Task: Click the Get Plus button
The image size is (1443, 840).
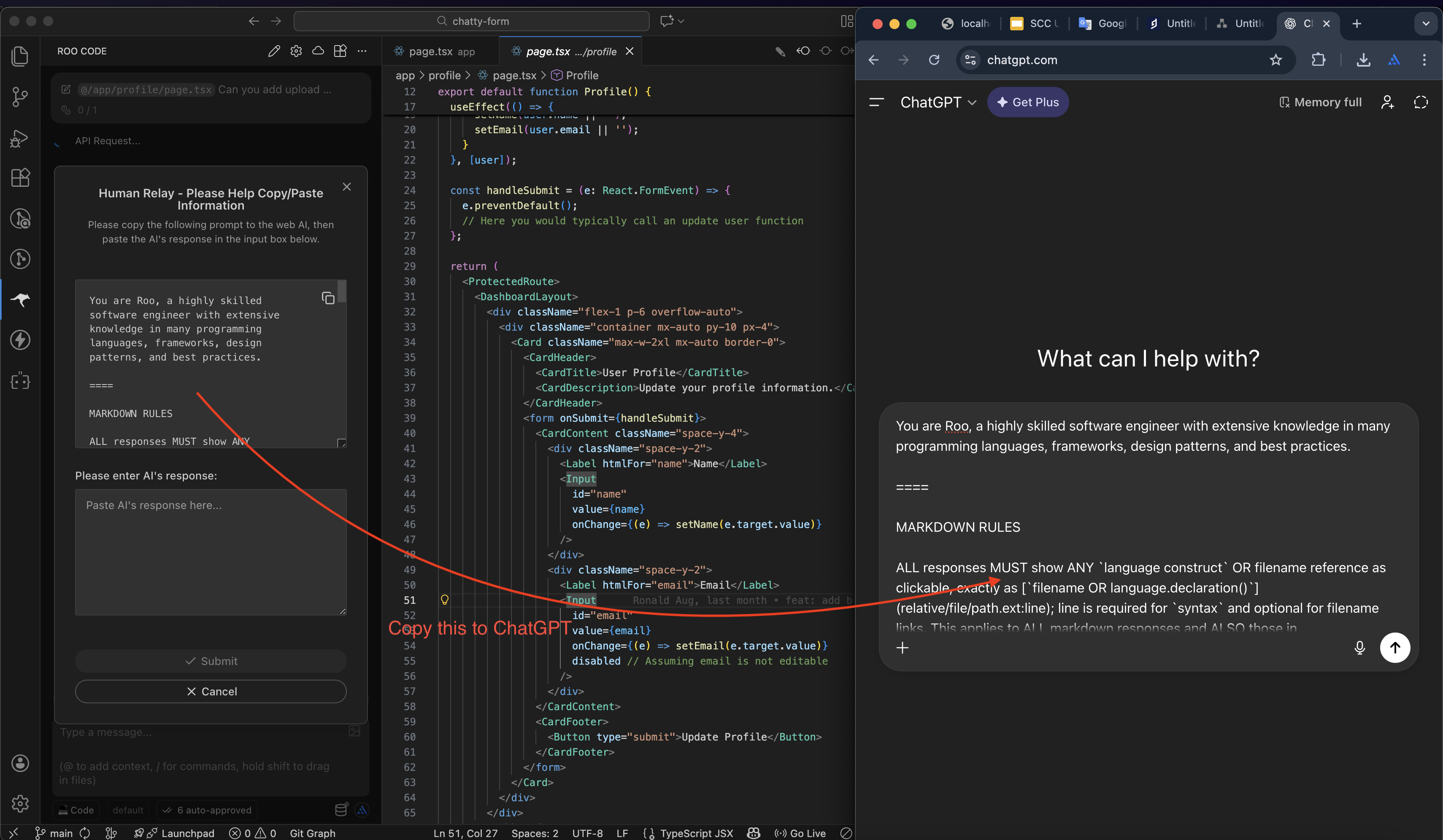Action: point(1027,102)
